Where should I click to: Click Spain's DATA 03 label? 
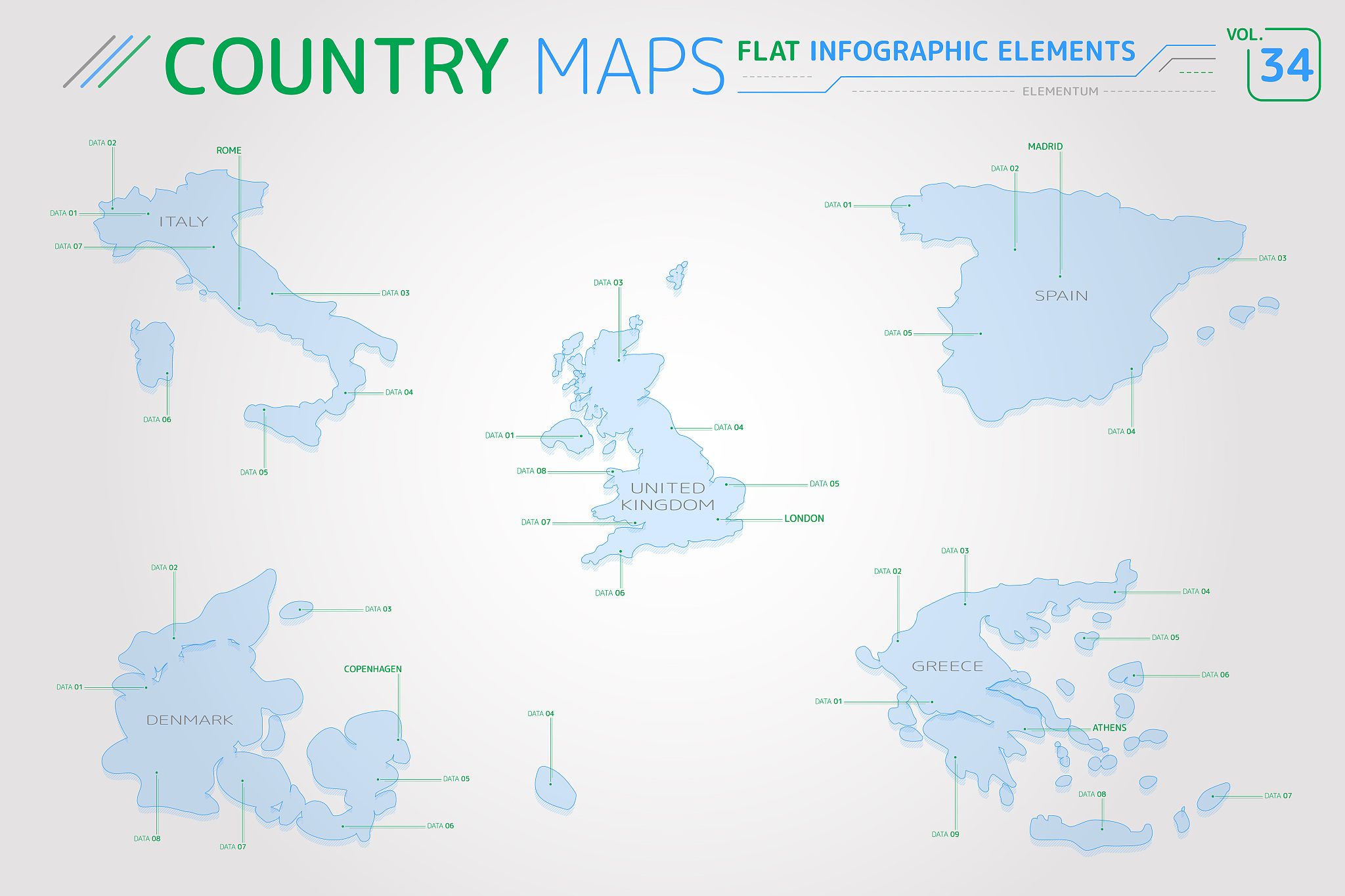click(1272, 259)
